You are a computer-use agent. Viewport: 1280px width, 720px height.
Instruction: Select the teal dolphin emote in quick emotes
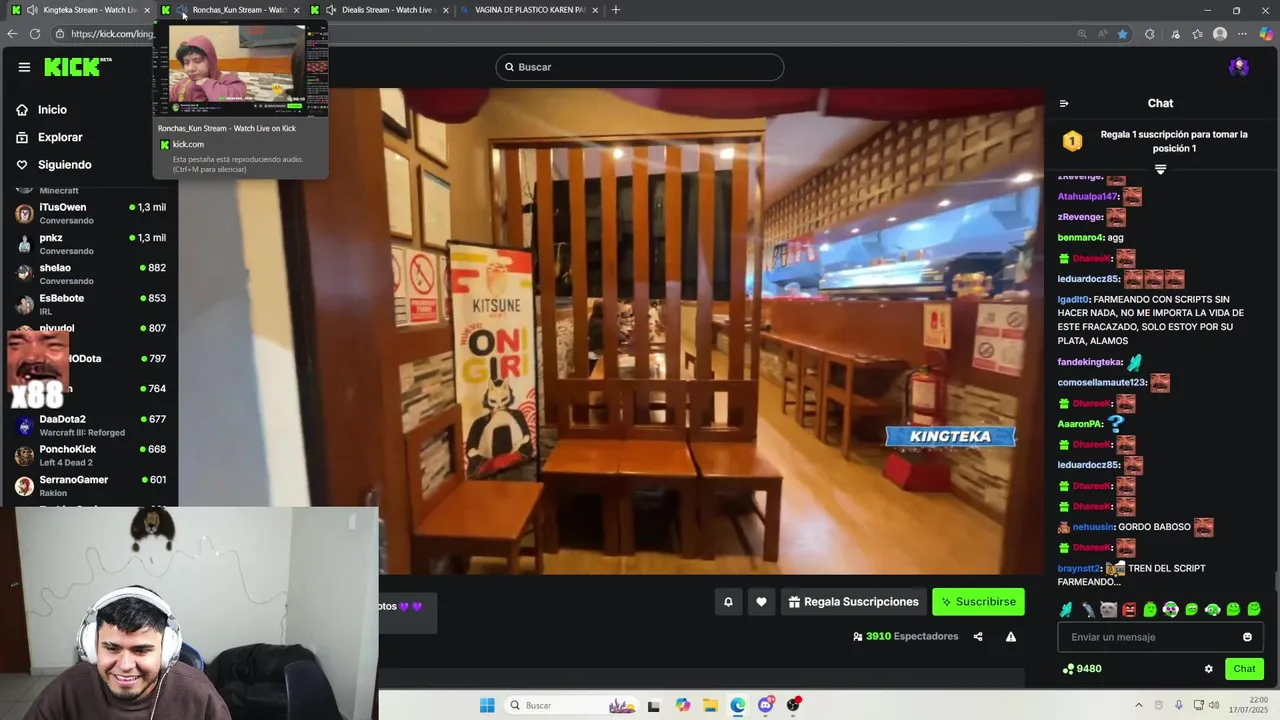point(1066,609)
